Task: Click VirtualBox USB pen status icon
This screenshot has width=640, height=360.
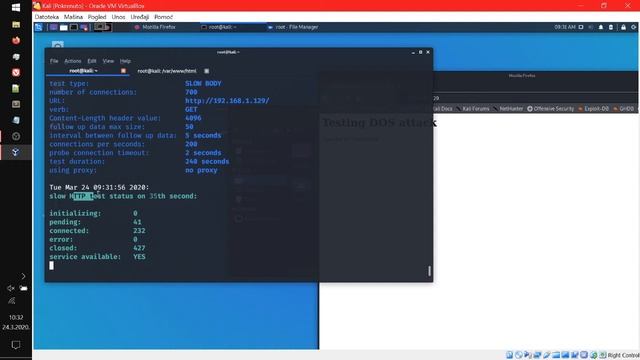Action: pyautogui.click(x=547, y=355)
